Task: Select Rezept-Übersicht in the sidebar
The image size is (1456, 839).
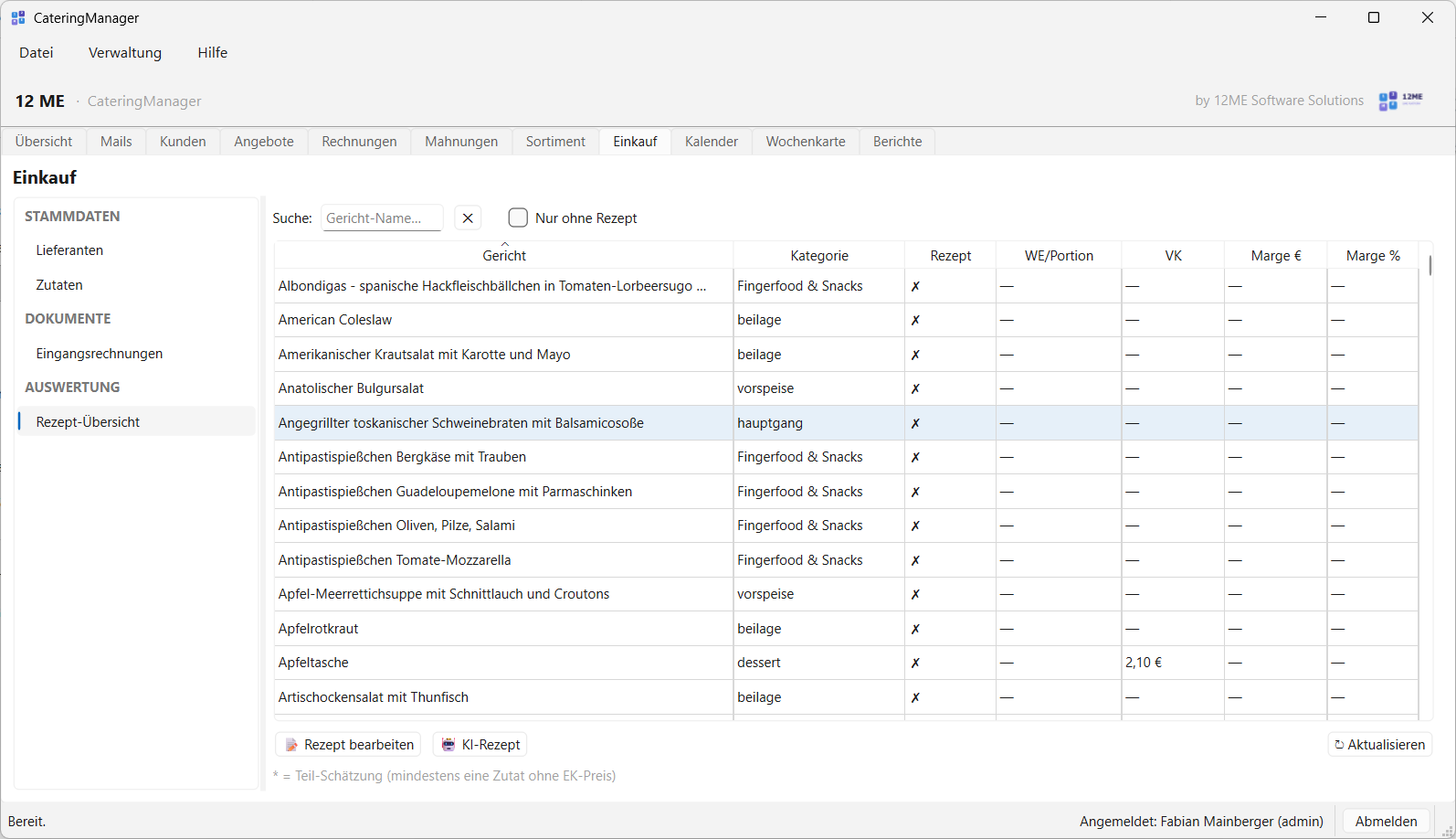Action: coord(135,421)
